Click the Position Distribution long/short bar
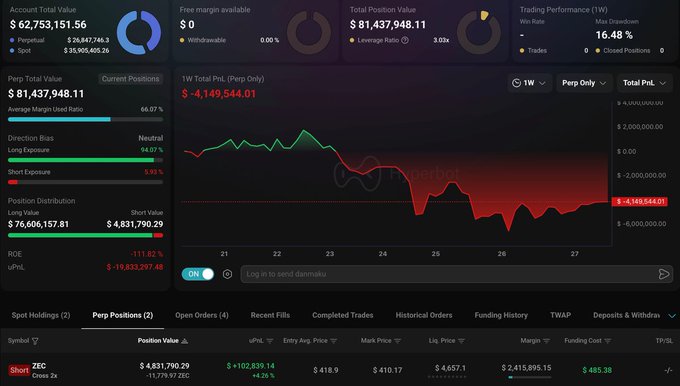Screen dimensions: 680x386 (x=85, y=236)
